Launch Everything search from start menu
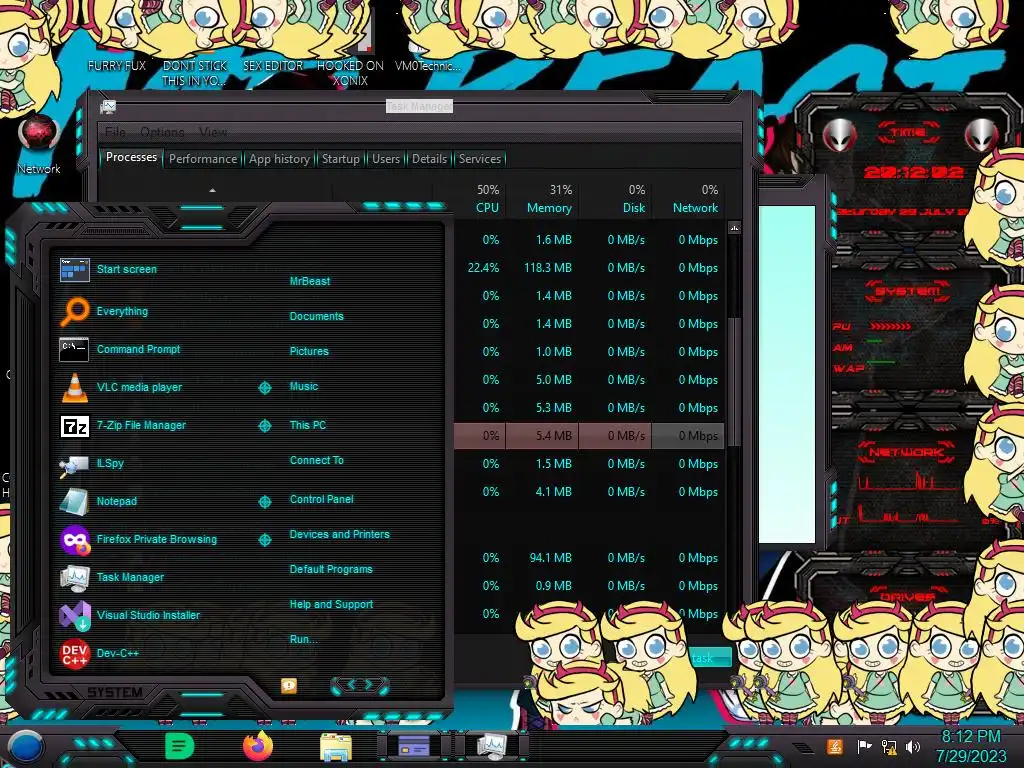The height and width of the screenshot is (768, 1024). click(x=74, y=312)
